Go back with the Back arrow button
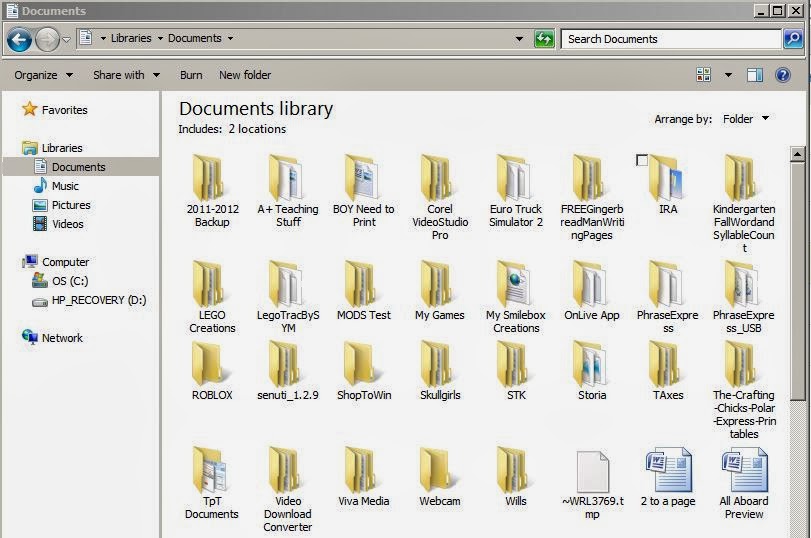Viewport: 811px width, 538px height. (19, 39)
